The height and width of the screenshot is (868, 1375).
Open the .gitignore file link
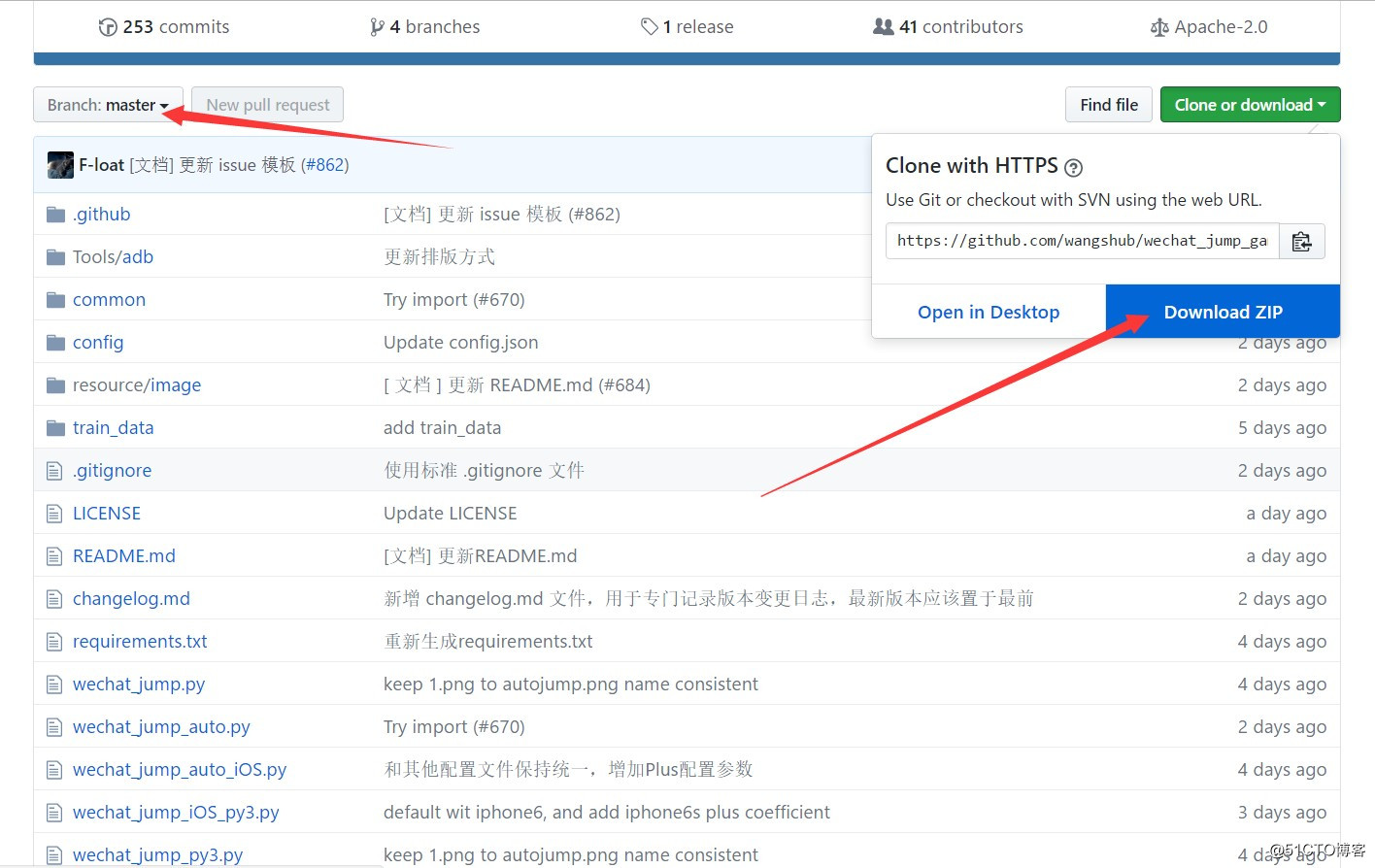112,471
